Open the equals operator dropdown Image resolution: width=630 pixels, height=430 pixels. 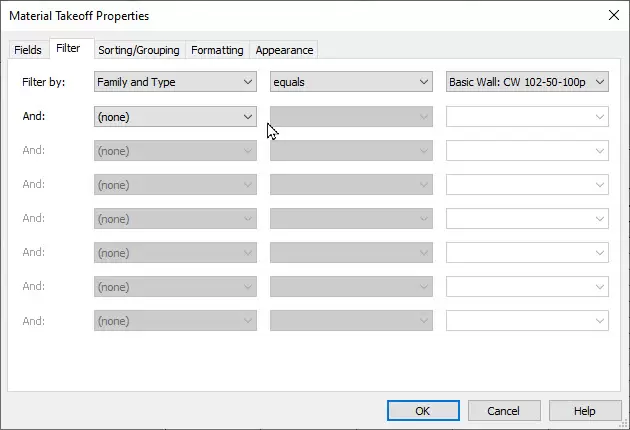pyautogui.click(x=350, y=82)
